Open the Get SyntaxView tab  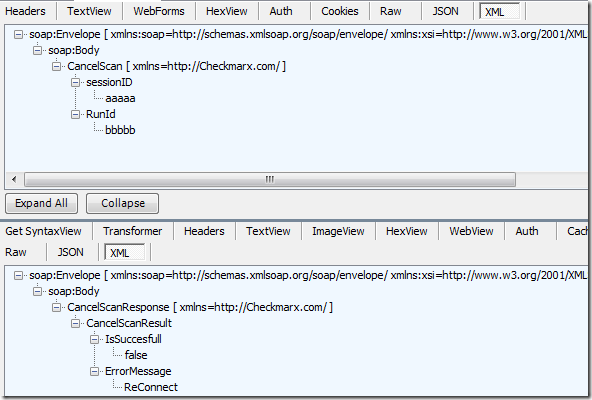(43, 231)
